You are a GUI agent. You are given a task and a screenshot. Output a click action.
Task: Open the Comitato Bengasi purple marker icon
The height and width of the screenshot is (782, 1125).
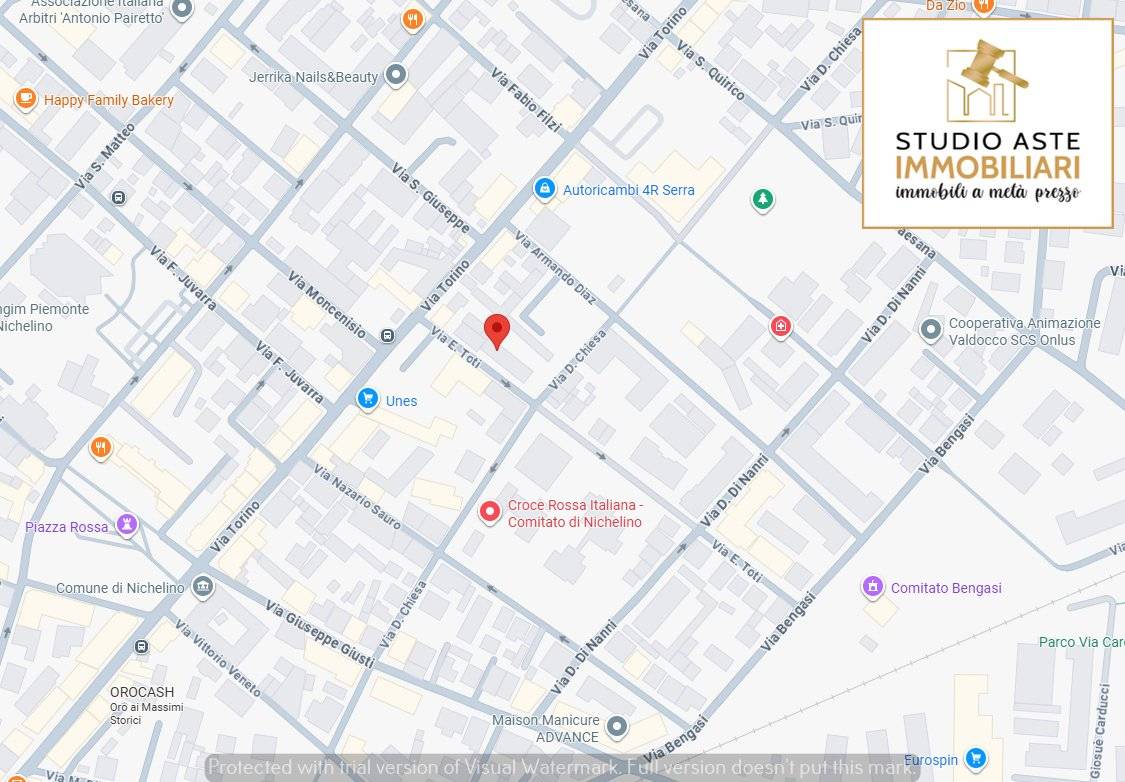pyautogui.click(x=873, y=587)
